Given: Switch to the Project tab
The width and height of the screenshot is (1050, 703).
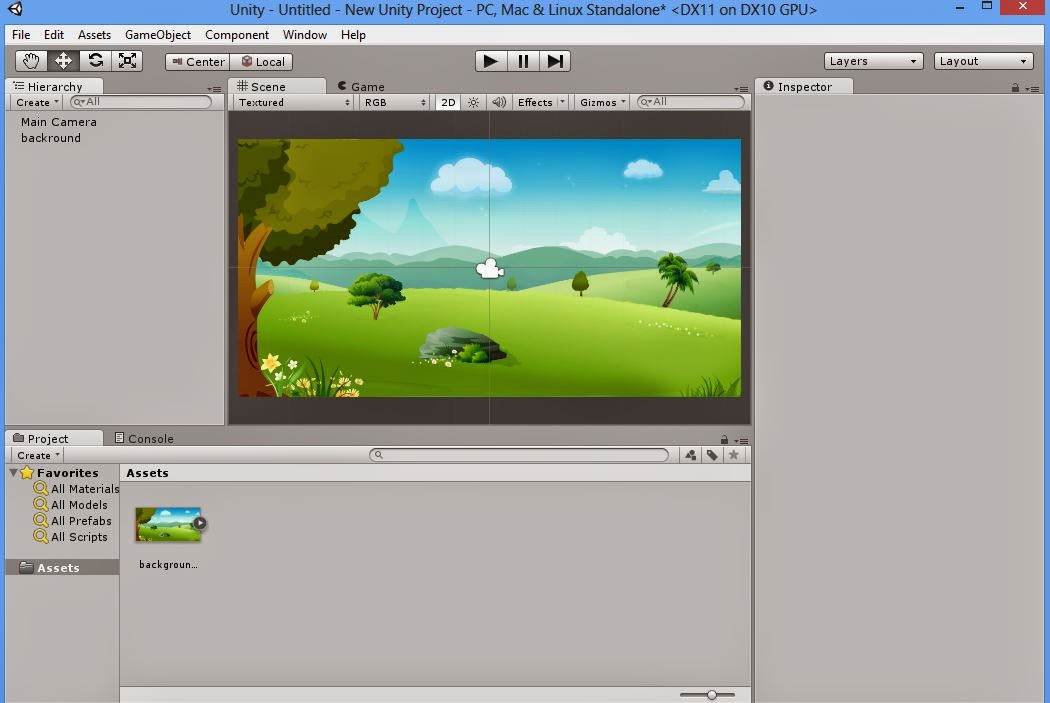Looking at the screenshot, I should [x=54, y=439].
